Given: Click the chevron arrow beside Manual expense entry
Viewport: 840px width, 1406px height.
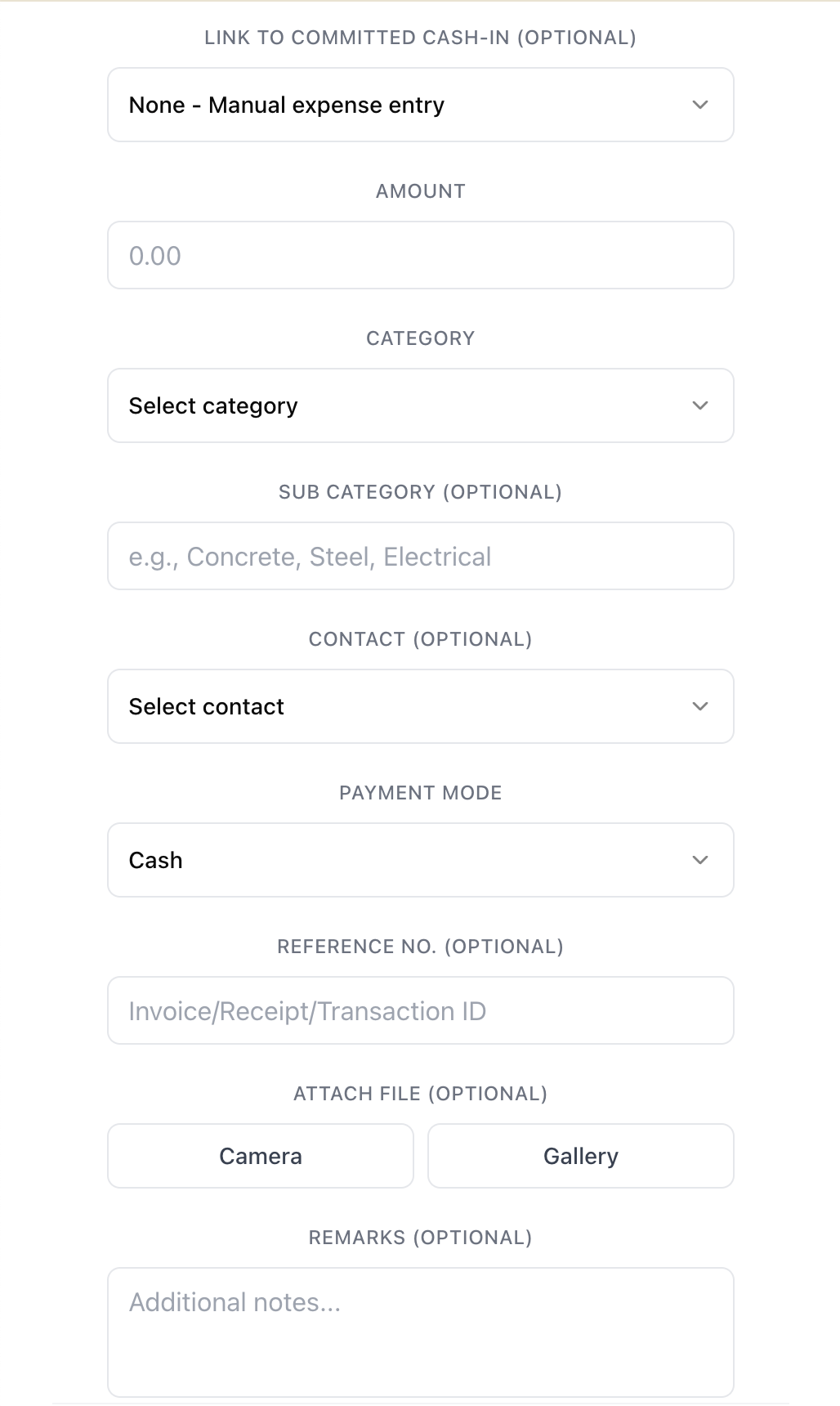Looking at the screenshot, I should tap(699, 105).
